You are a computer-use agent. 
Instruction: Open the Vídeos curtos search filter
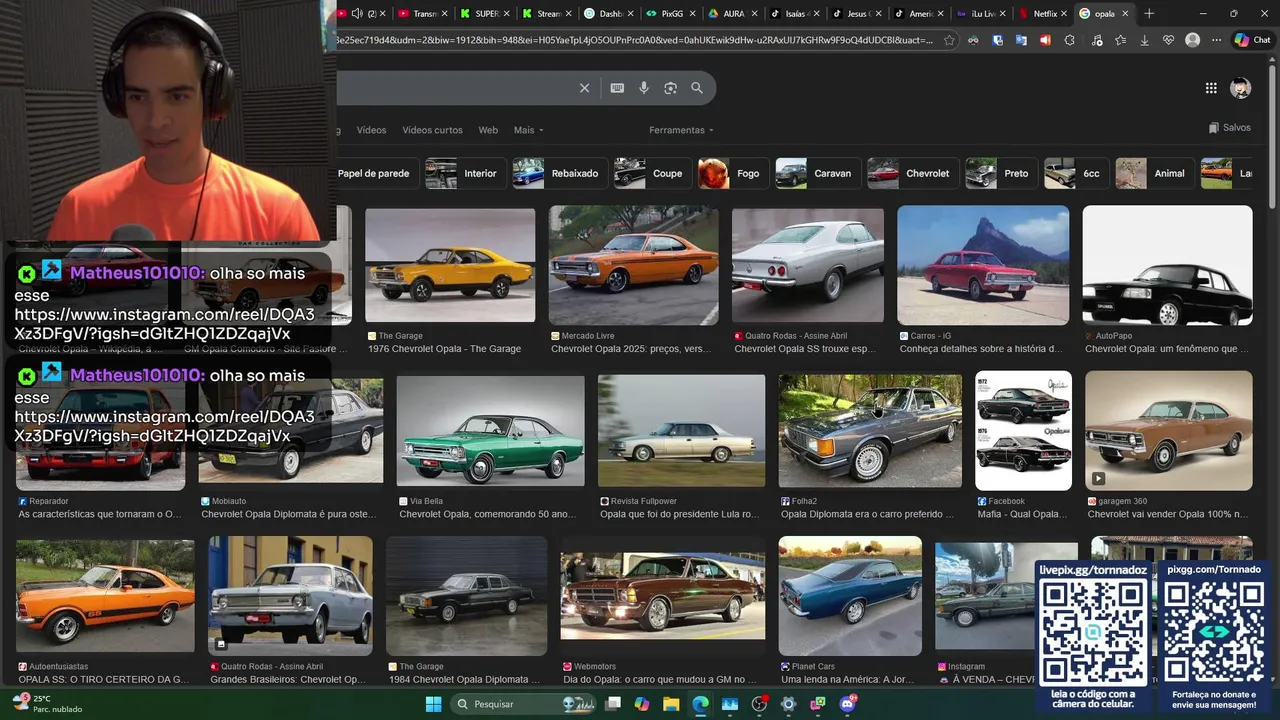(x=432, y=130)
